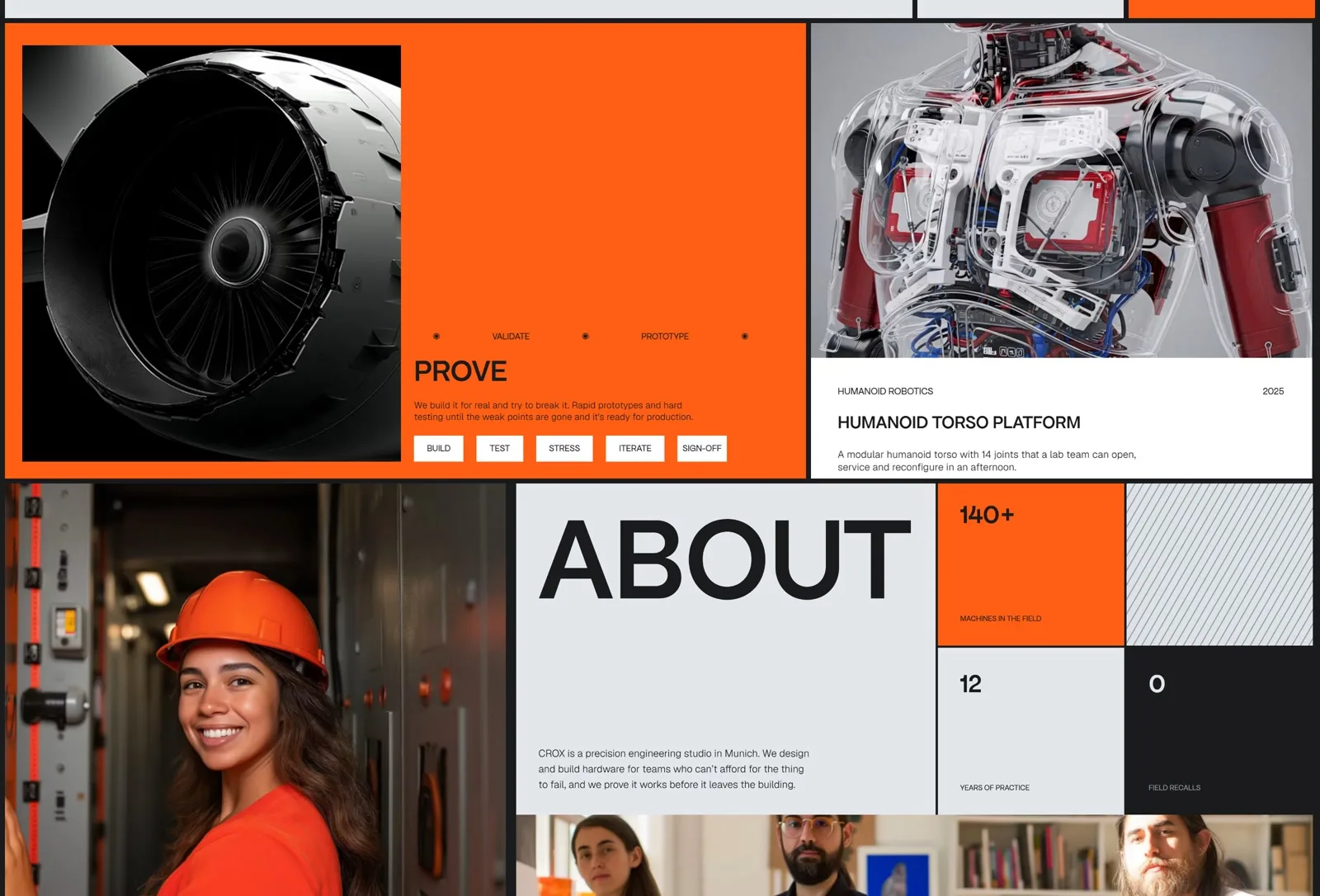This screenshot has width=1320, height=896.
Task: Click the large ABOUT heading
Action: click(x=726, y=559)
